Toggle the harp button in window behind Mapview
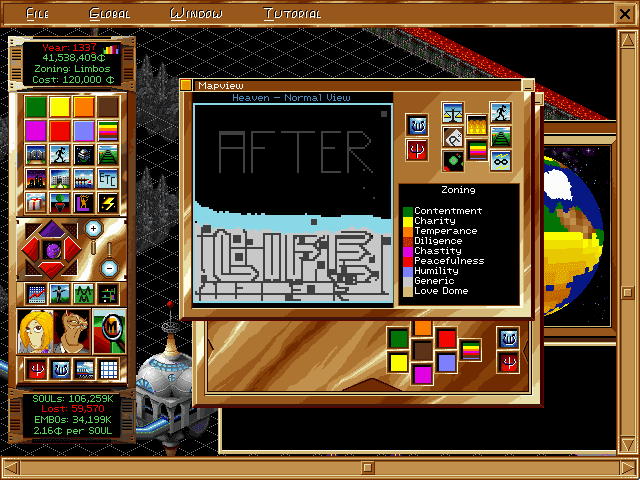The height and width of the screenshot is (480, 640). [x=508, y=338]
